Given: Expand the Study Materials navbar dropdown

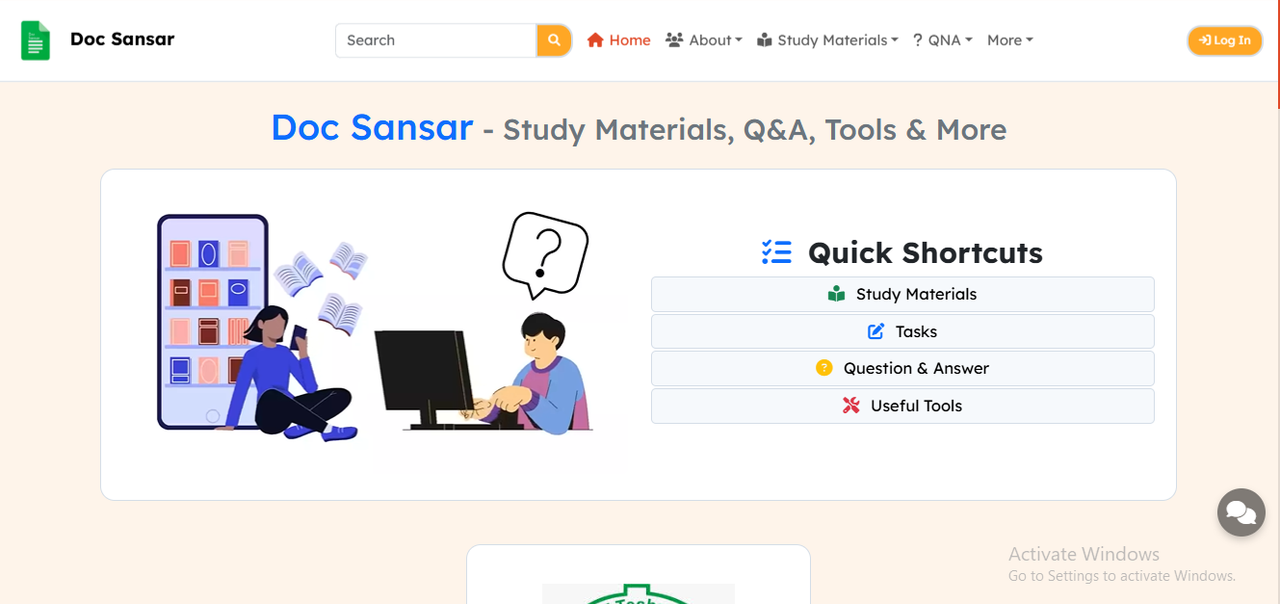Looking at the screenshot, I should [827, 40].
